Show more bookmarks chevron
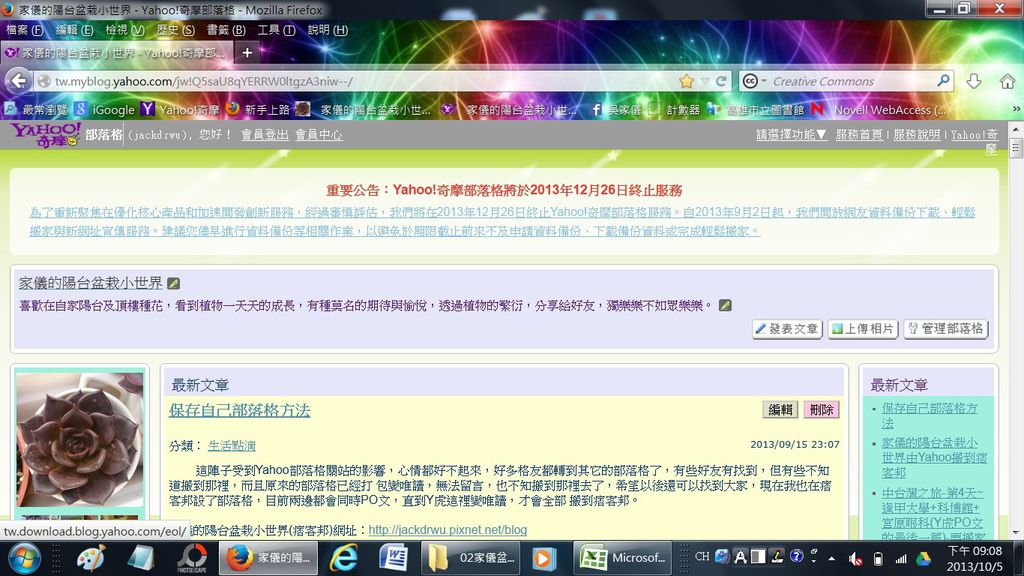This screenshot has height=576, width=1024. (1016, 109)
